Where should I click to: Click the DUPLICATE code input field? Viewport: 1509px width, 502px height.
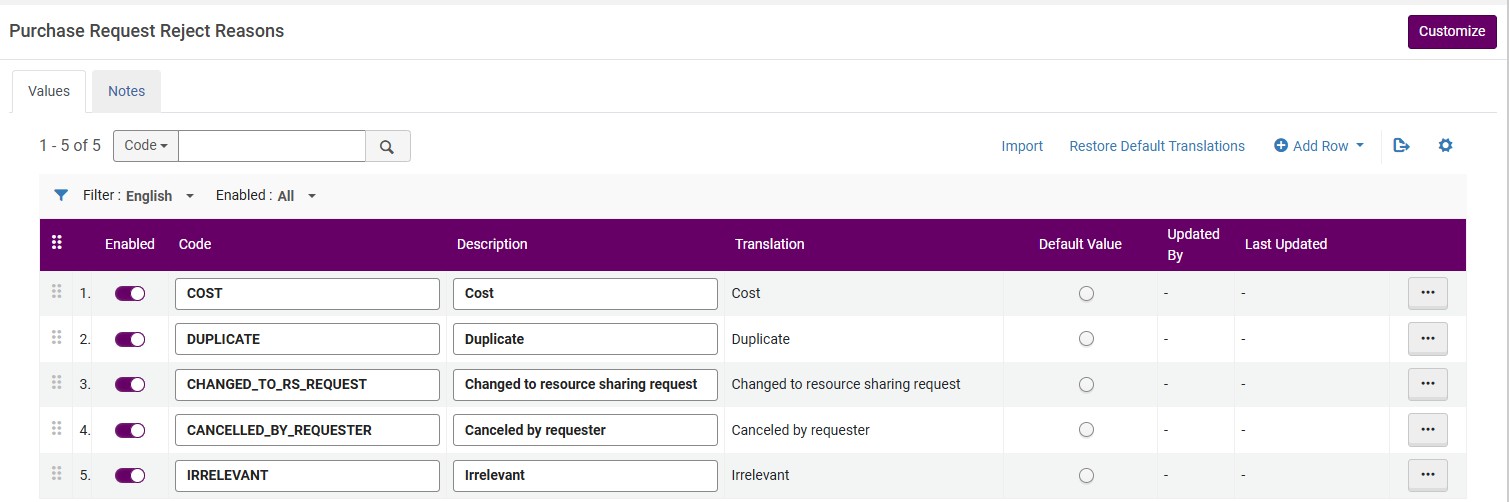307,339
